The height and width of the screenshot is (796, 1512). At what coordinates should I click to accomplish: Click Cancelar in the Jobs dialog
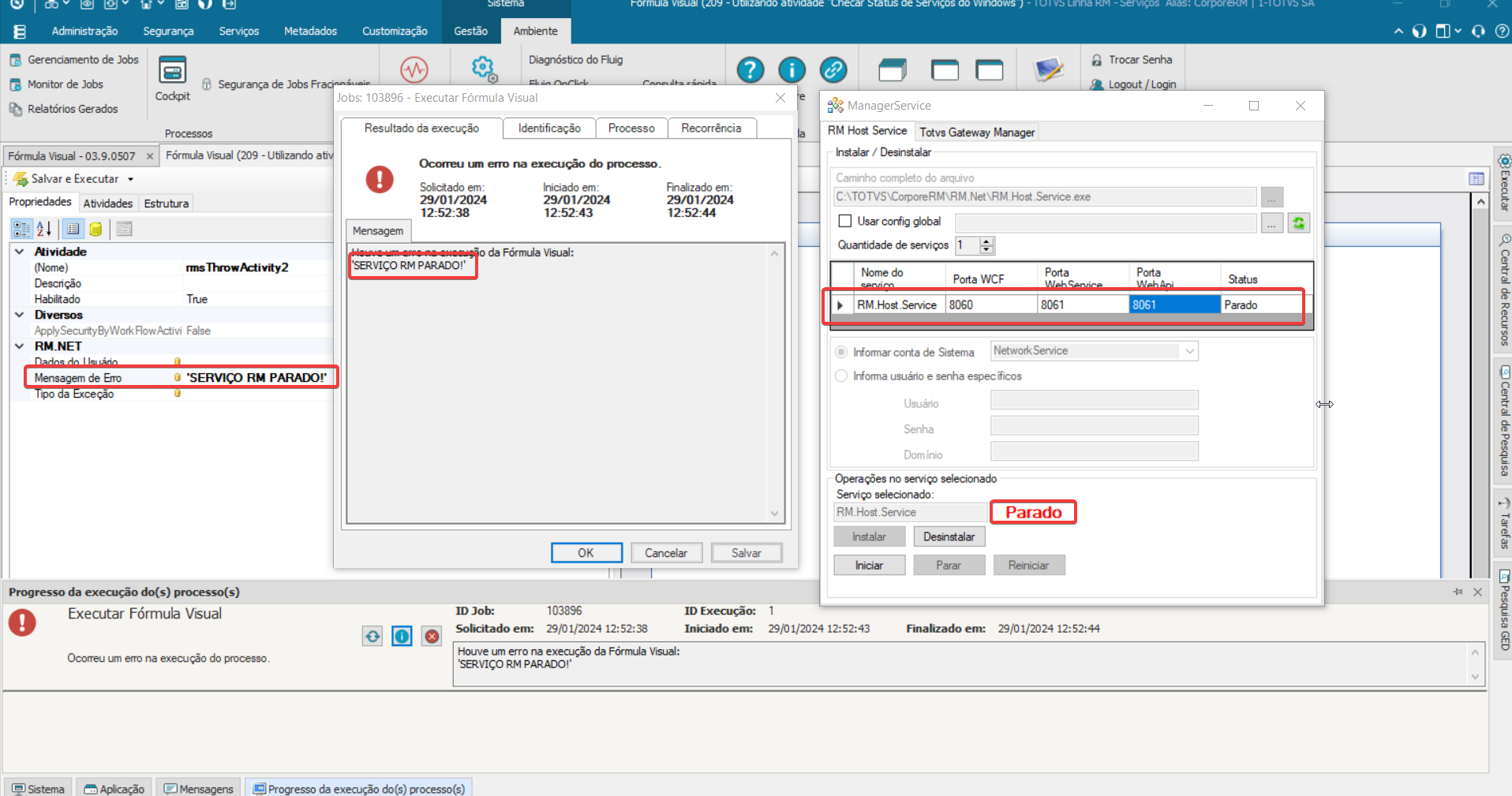666,553
